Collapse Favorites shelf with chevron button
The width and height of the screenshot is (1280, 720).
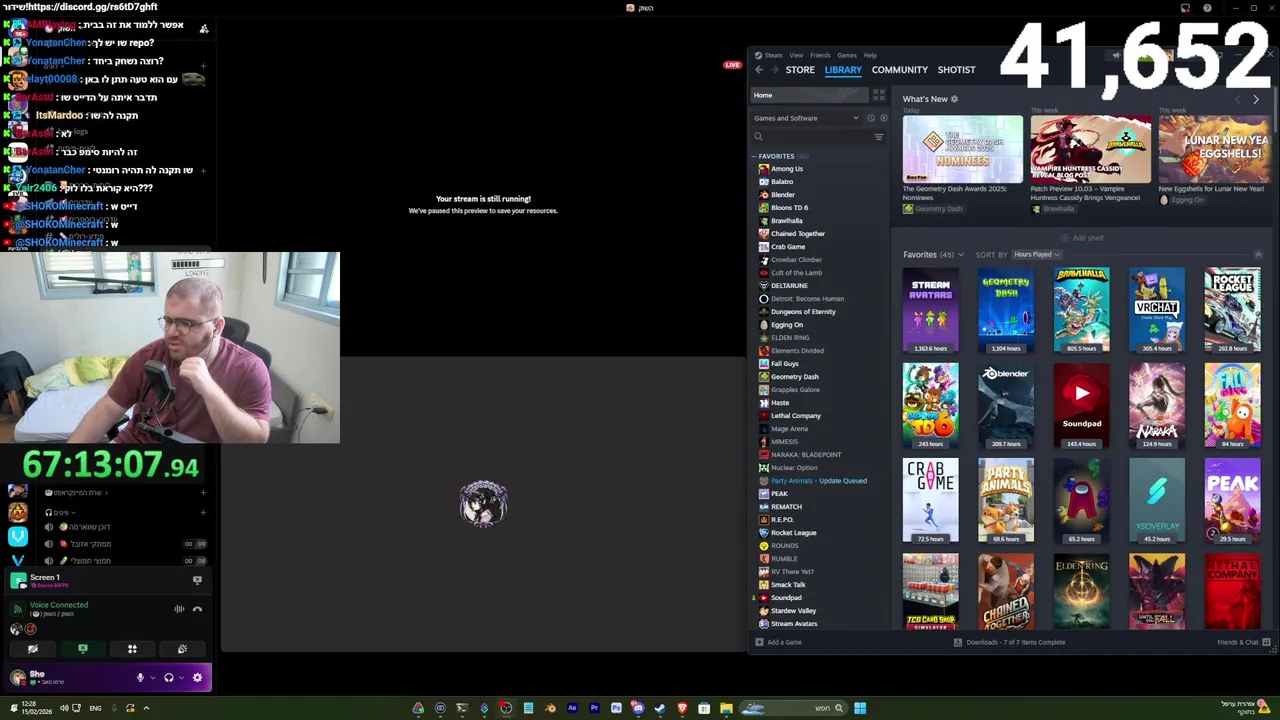[1258, 255]
